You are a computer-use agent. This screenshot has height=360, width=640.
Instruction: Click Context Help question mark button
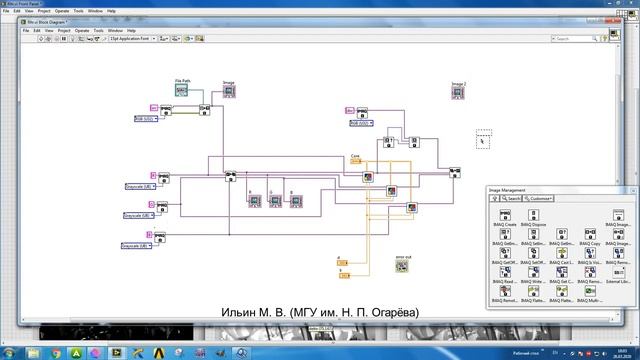pyautogui.click(x=605, y=38)
